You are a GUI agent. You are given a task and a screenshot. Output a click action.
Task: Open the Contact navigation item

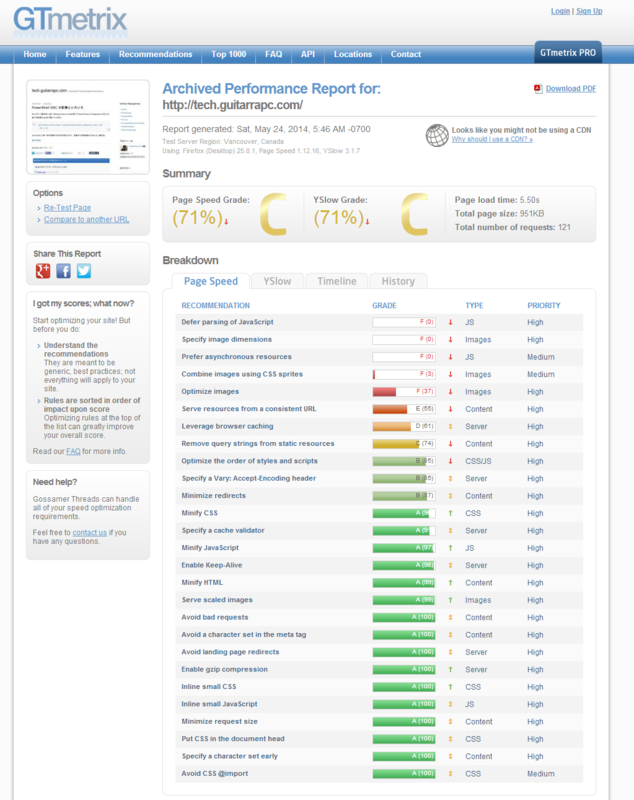click(406, 54)
